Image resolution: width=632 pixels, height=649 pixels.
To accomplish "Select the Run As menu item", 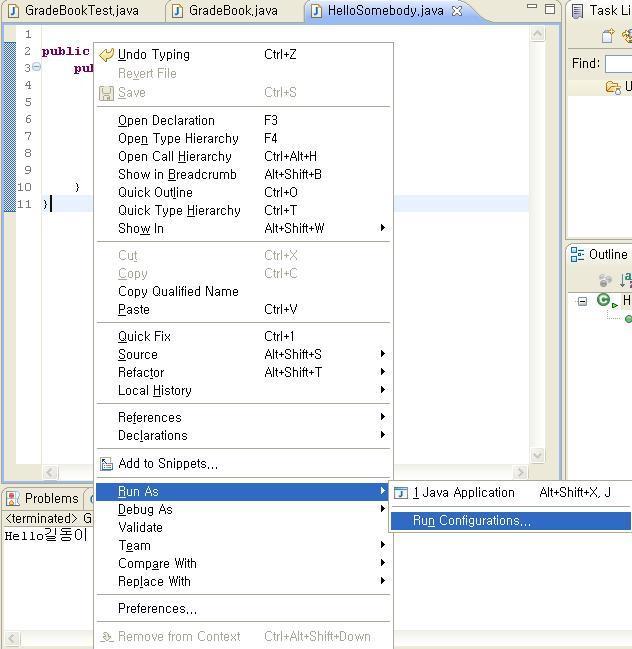I will point(242,492).
